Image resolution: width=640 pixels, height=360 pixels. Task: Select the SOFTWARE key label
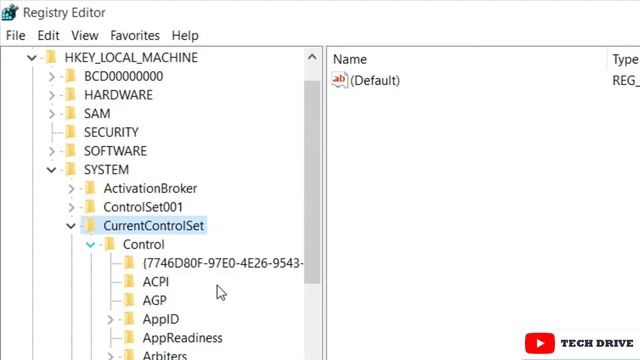click(x=116, y=151)
